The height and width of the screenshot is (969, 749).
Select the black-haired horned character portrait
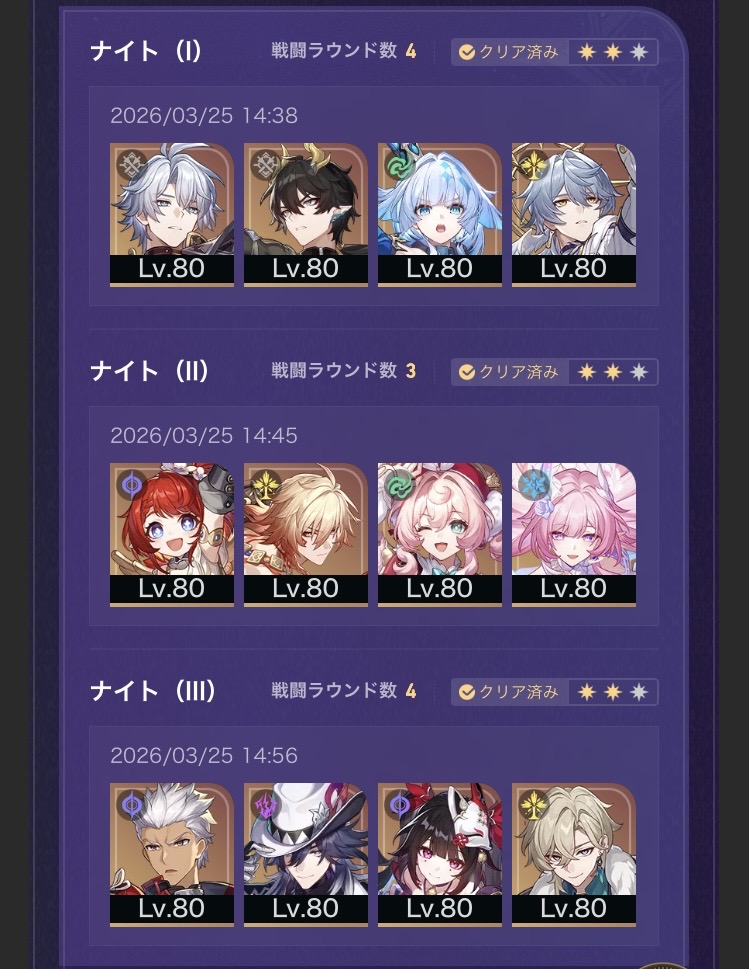(x=306, y=214)
